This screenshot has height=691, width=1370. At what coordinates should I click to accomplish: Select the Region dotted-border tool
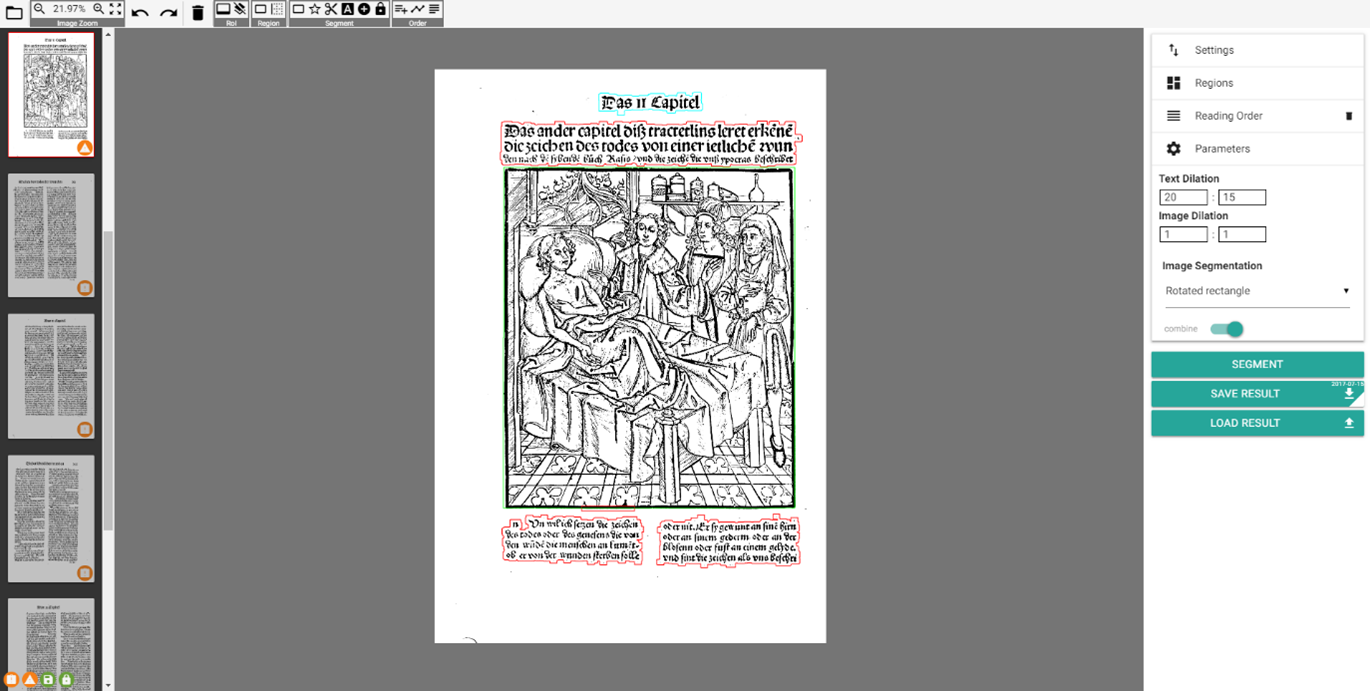click(277, 9)
